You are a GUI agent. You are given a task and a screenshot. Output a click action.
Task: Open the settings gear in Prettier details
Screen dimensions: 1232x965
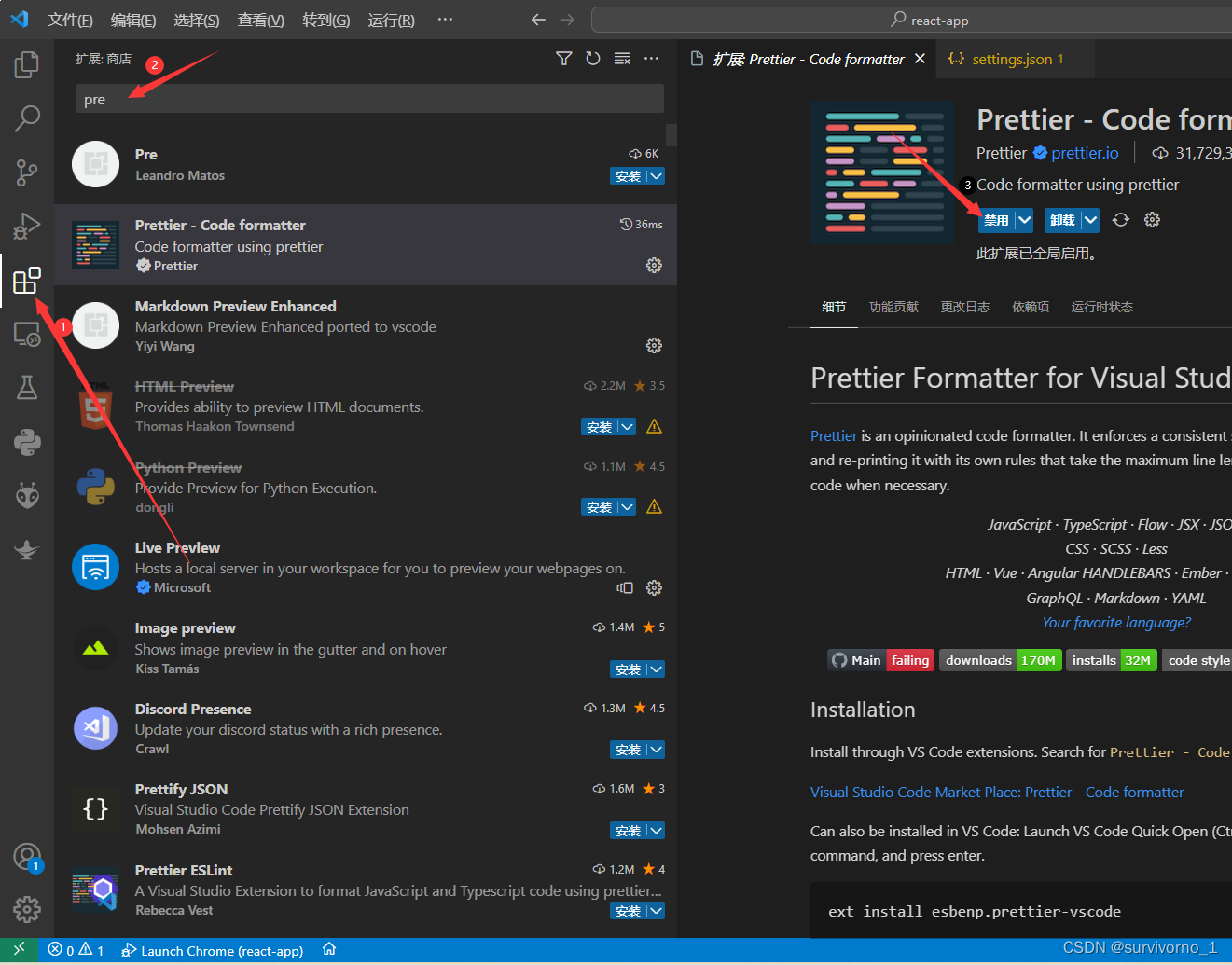pos(1152,220)
